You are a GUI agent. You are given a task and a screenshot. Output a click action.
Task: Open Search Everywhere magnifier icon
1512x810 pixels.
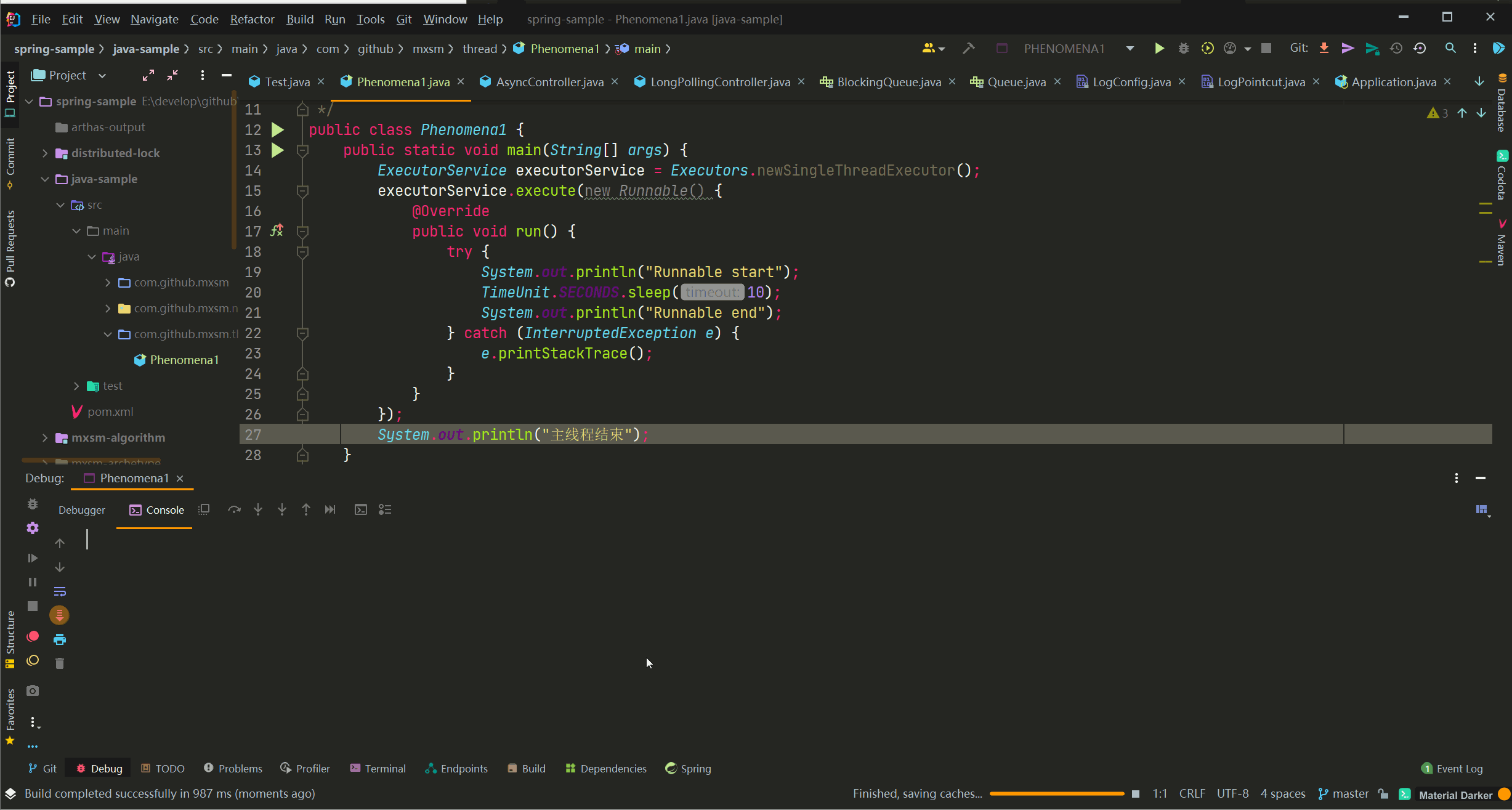(1450, 49)
